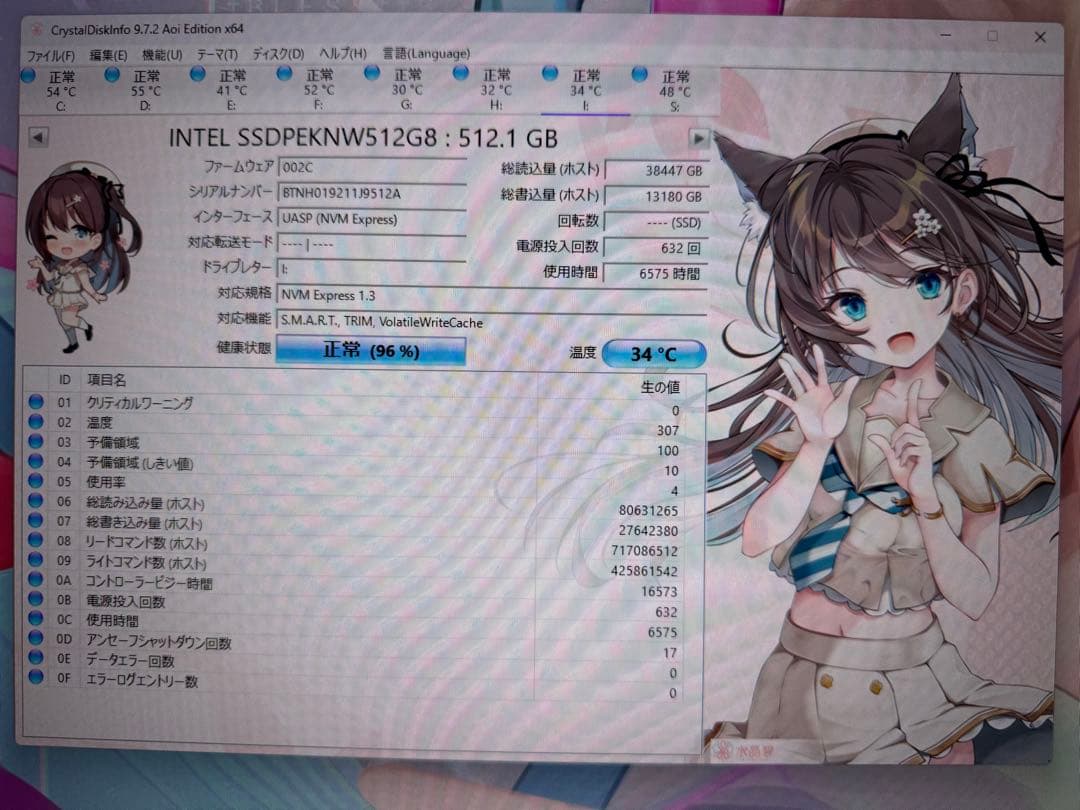Viewport: 1080px width, 810px height.
Task: Click status icon of row 0E データエラー回数
Action: pos(36,658)
